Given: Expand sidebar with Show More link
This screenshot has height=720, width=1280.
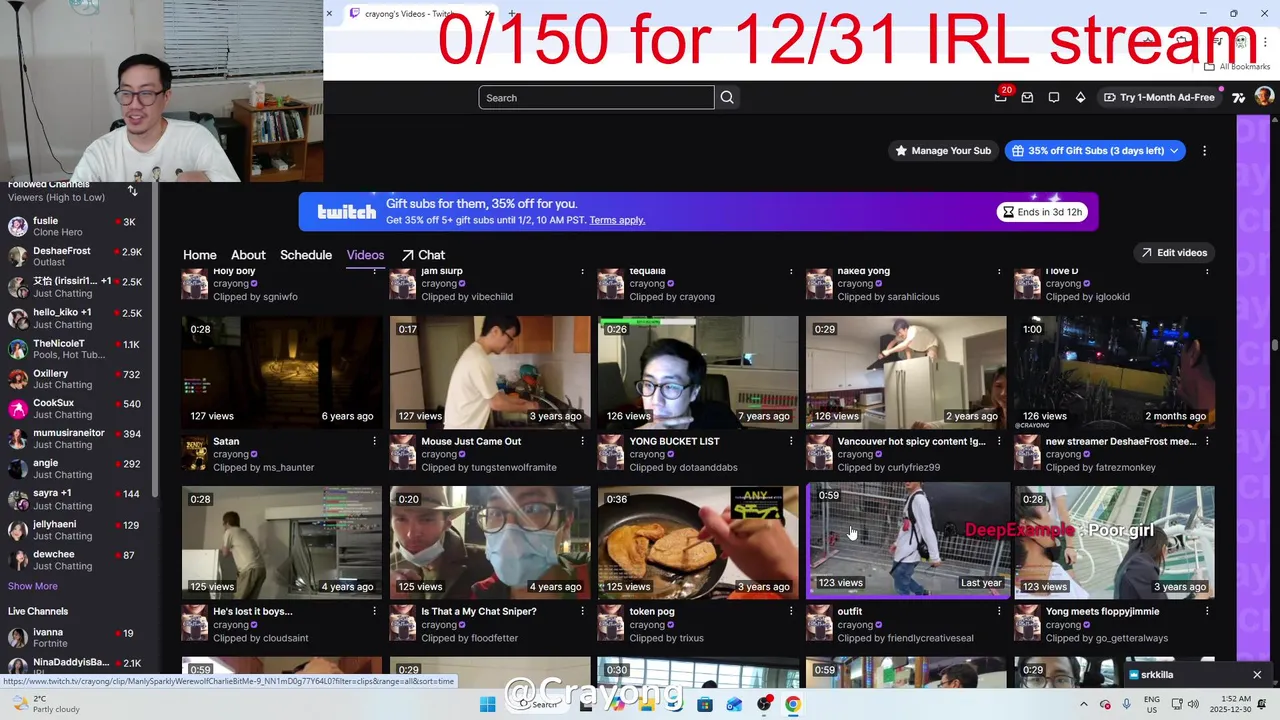Looking at the screenshot, I should [32, 586].
